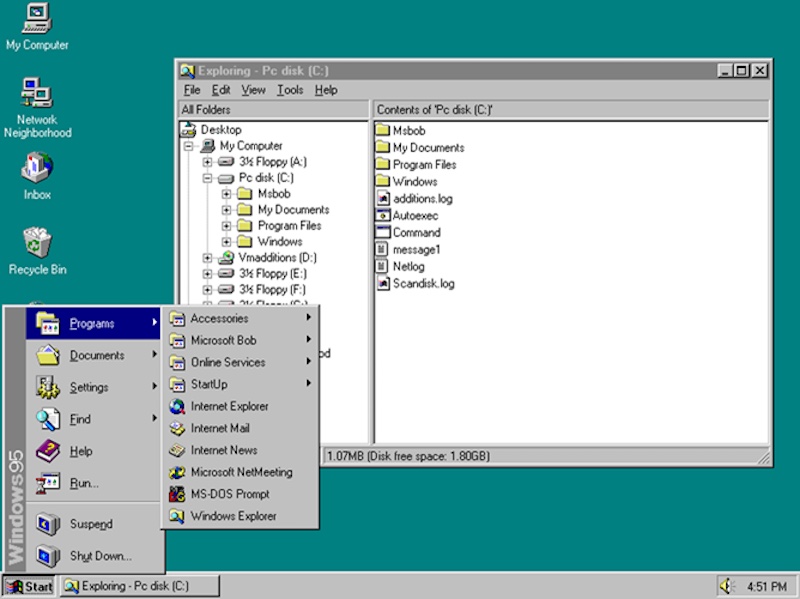Open the View menu
The image size is (800, 599).
coord(253,89)
